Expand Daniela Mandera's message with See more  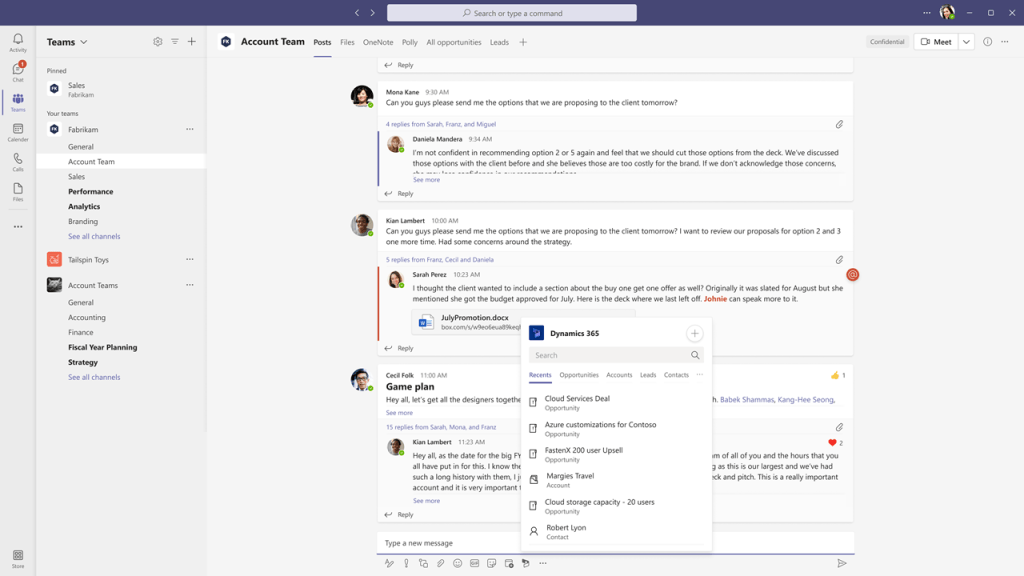pyautogui.click(x=426, y=180)
